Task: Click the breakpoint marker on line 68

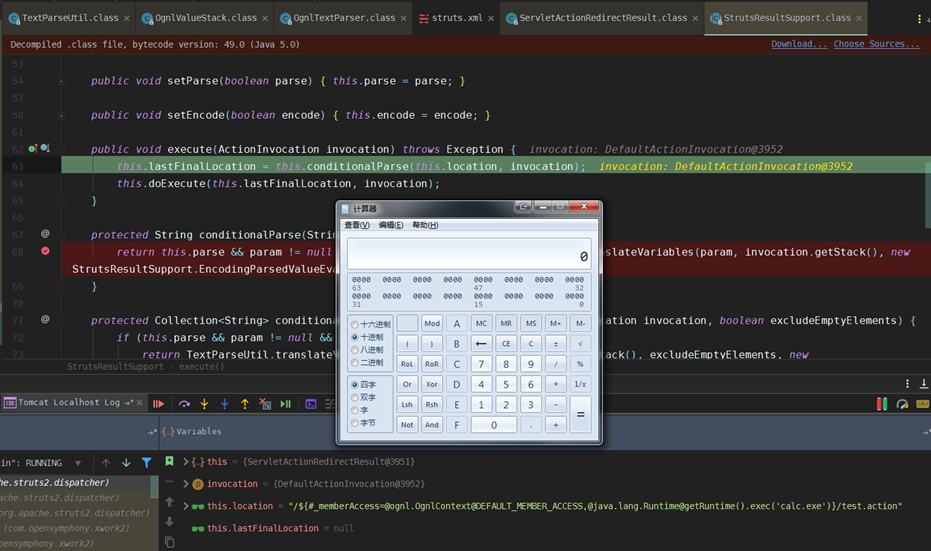Action: [45, 251]
